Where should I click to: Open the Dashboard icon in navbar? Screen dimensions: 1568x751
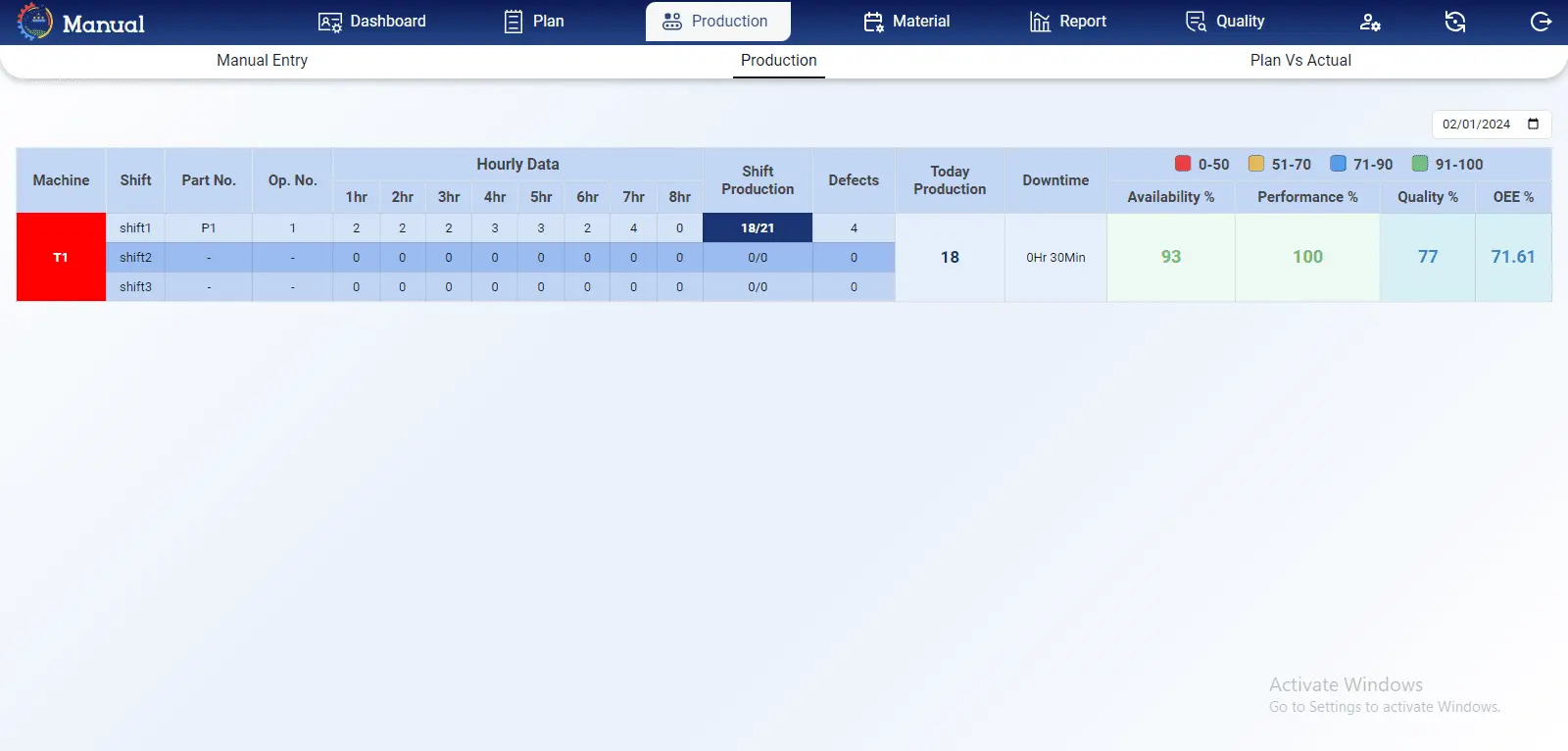pos(330,22)
